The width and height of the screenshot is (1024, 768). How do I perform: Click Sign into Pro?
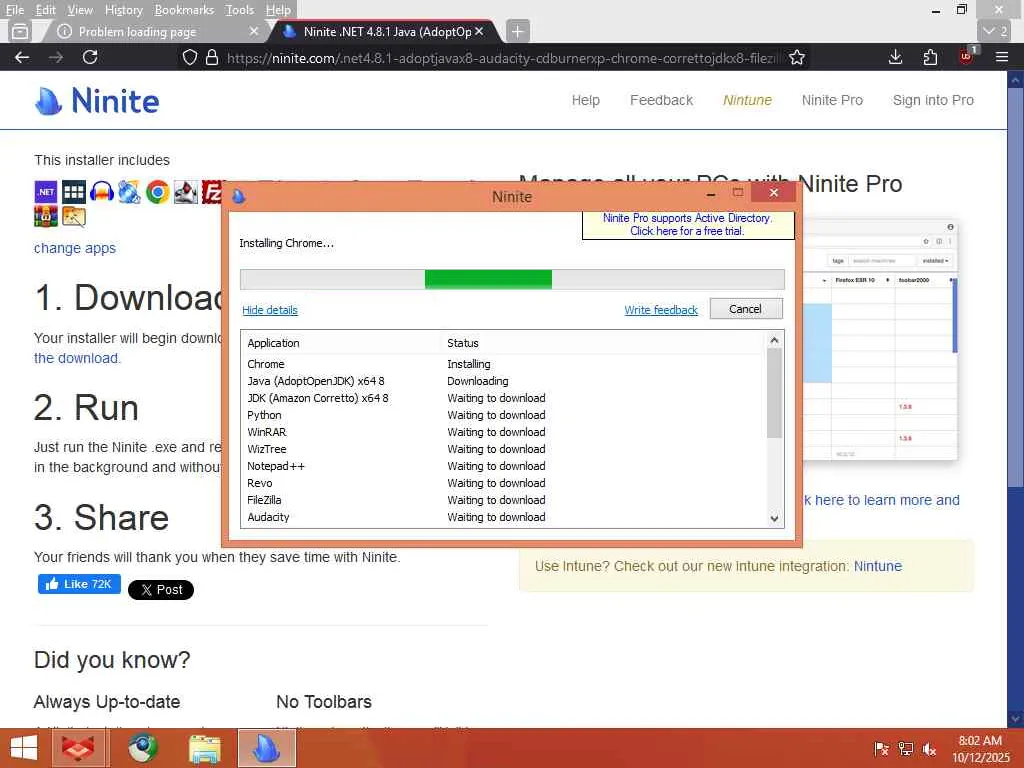(933, 100)
